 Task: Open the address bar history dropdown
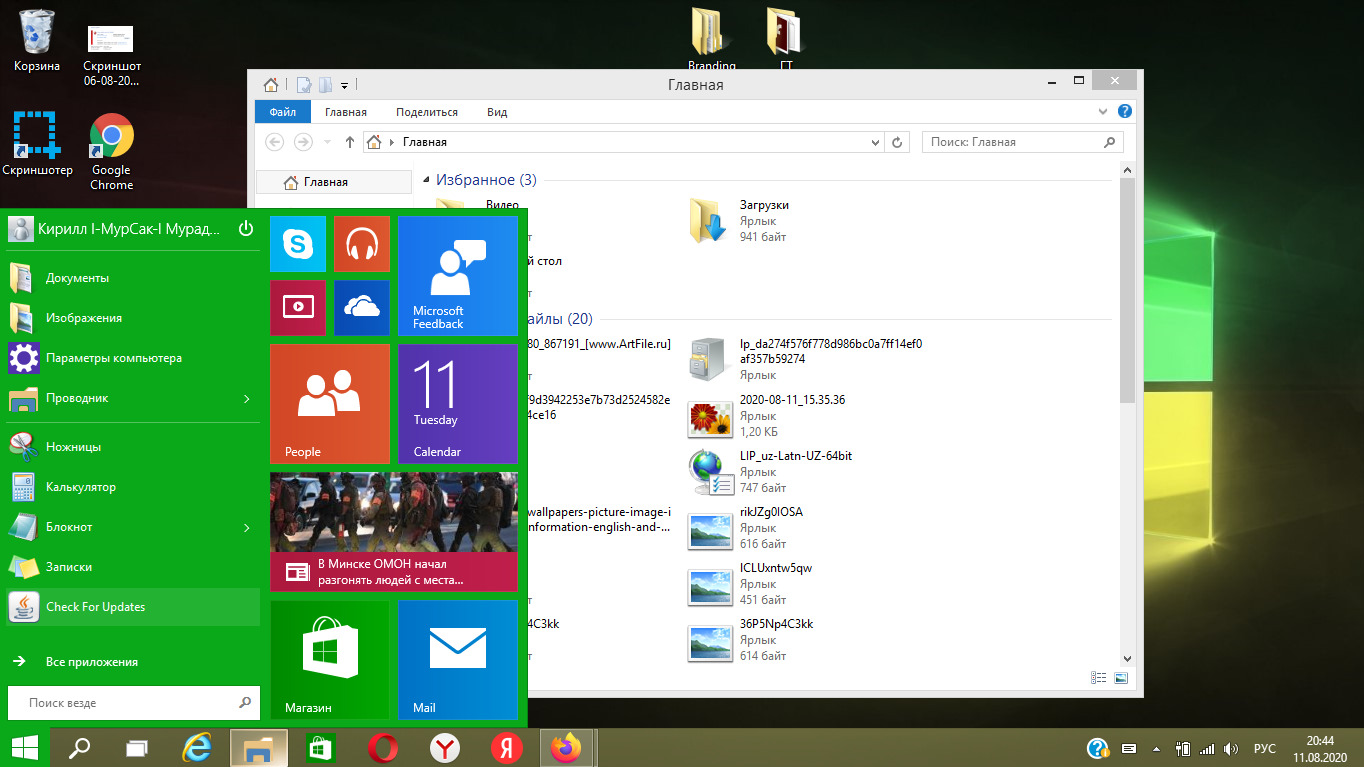point(875,142)
